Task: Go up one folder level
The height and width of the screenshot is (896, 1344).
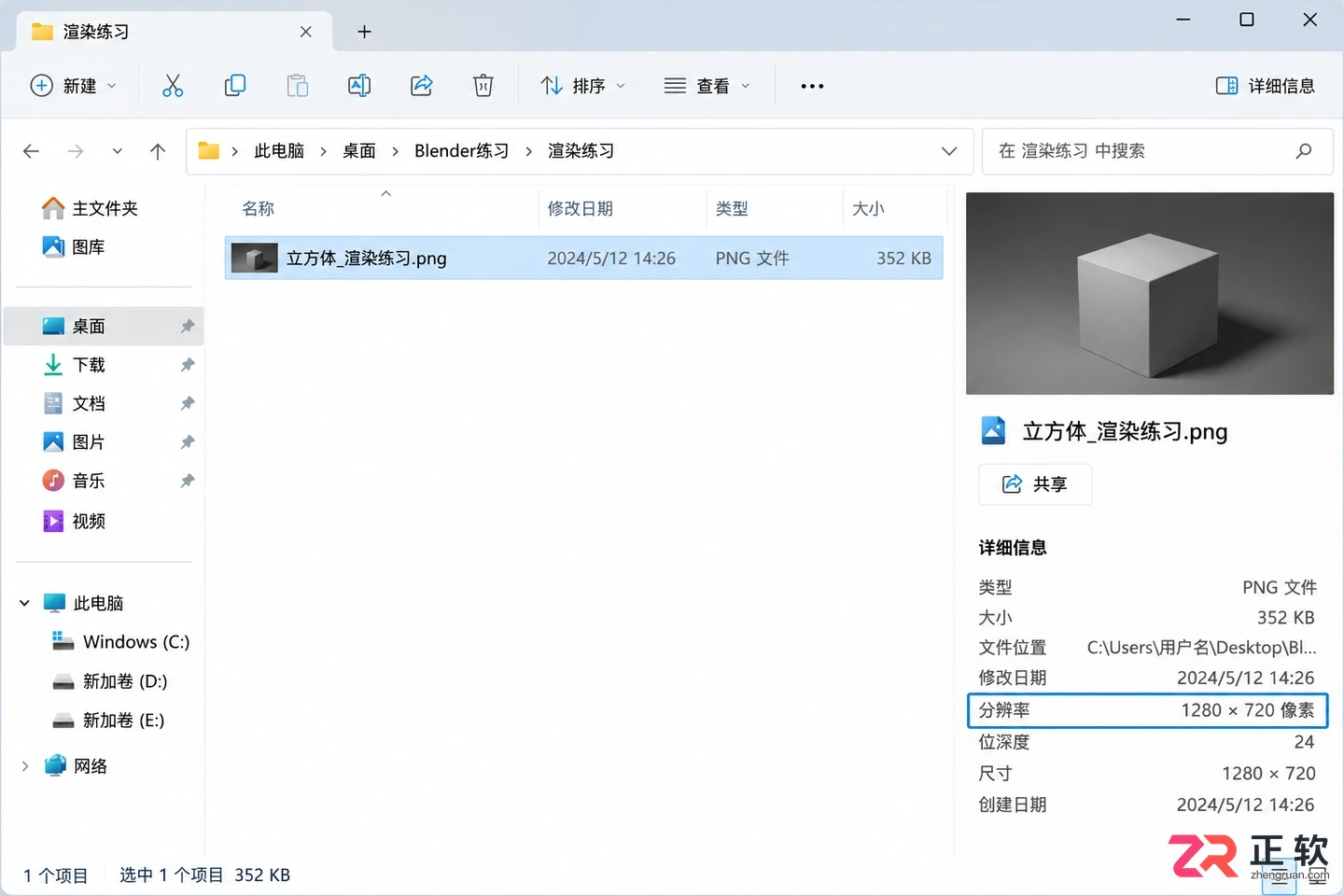Action: [158, 151]
